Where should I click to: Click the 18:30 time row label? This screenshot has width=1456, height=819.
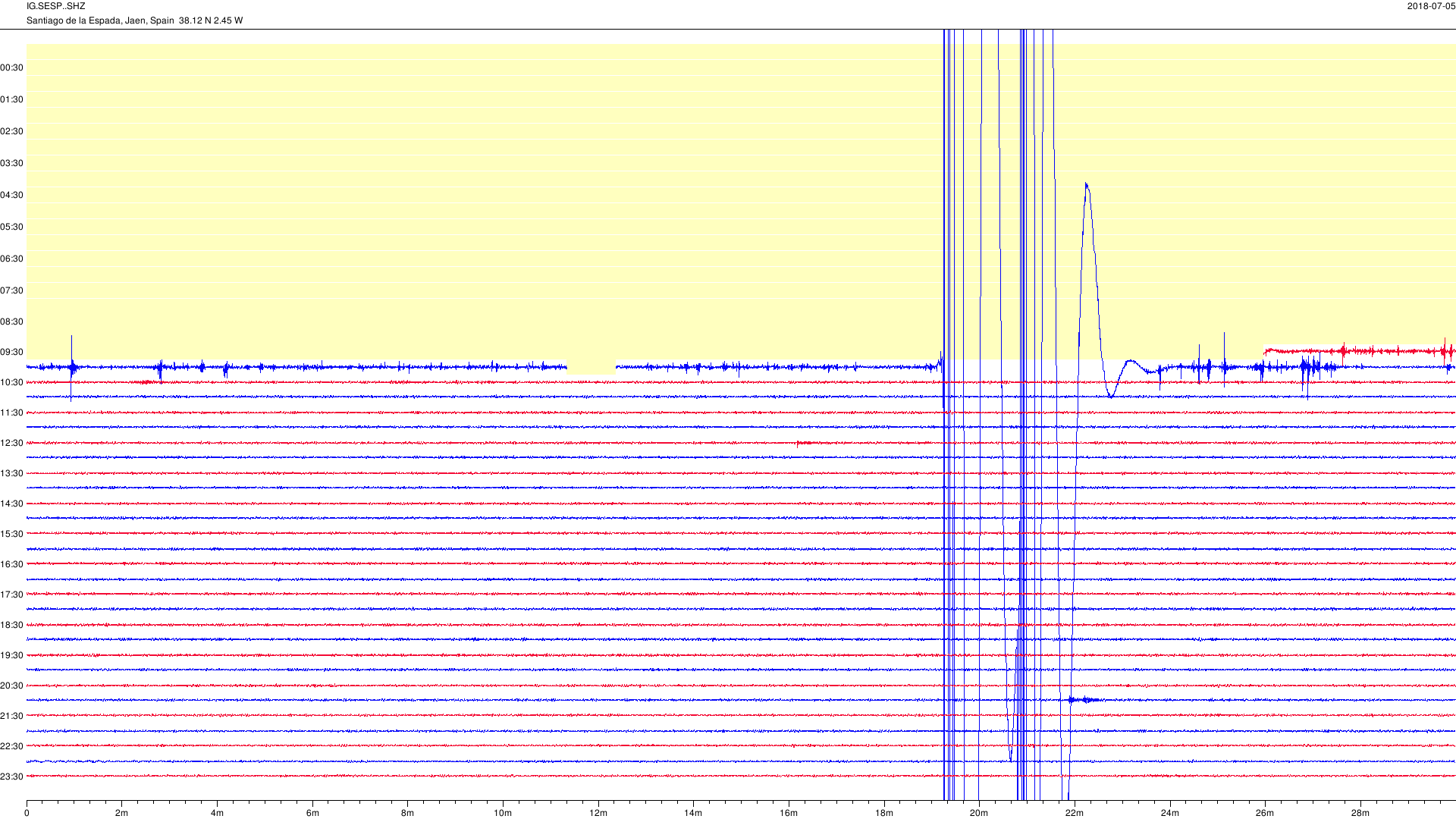(11, 625)
